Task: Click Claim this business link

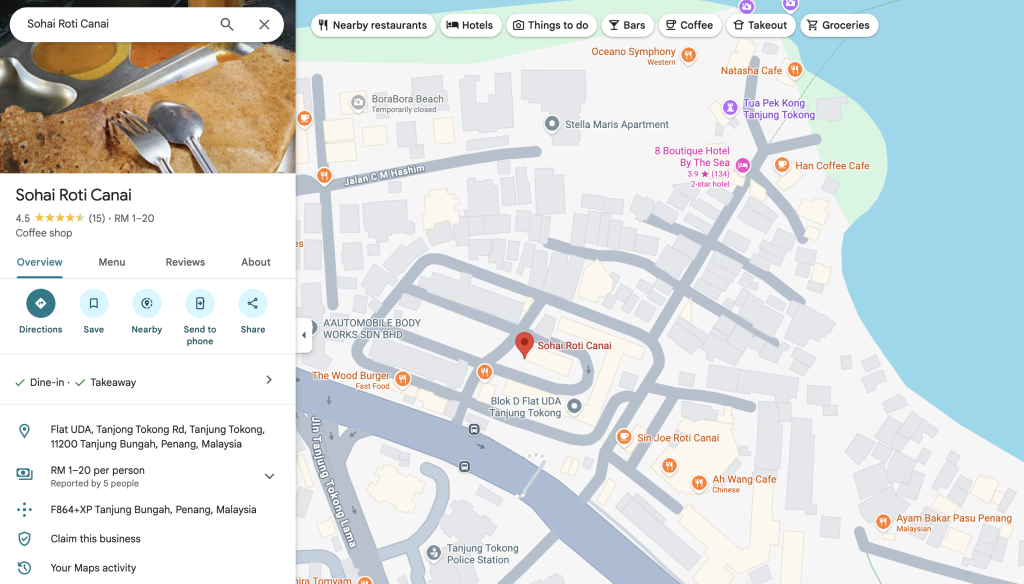Action: tap(96, 539)
